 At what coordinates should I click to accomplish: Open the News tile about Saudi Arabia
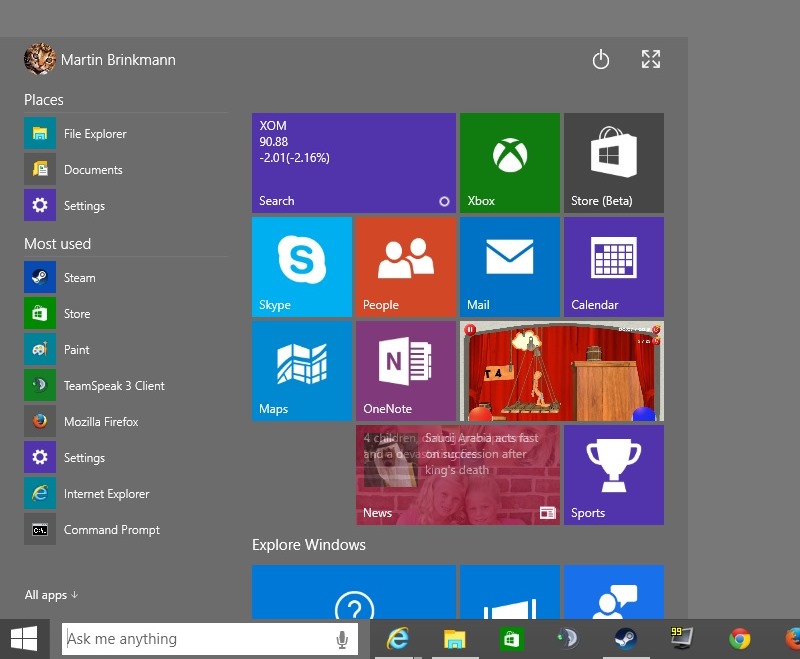[x=458, y=475]
